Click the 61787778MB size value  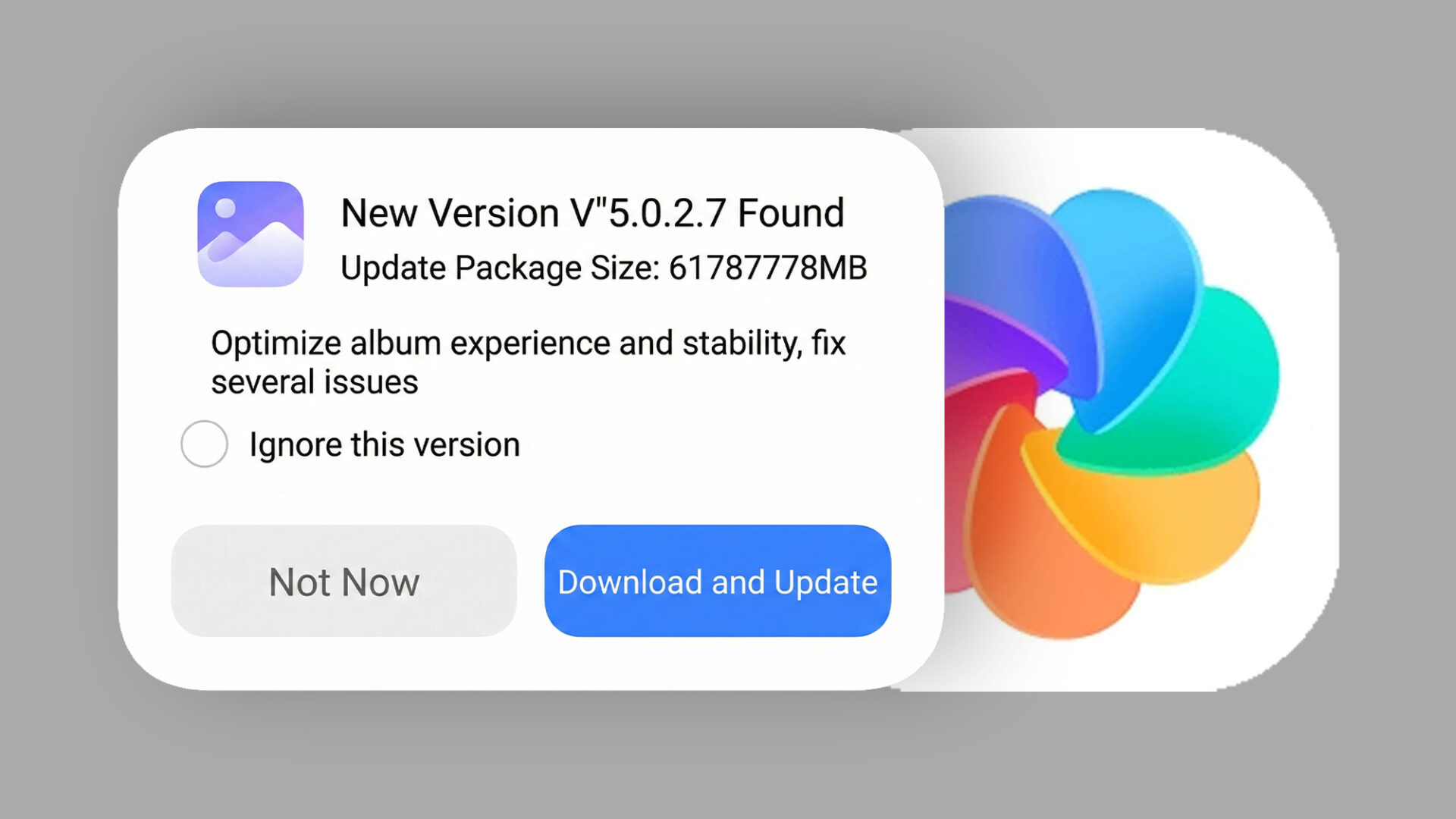coord(767,268)
